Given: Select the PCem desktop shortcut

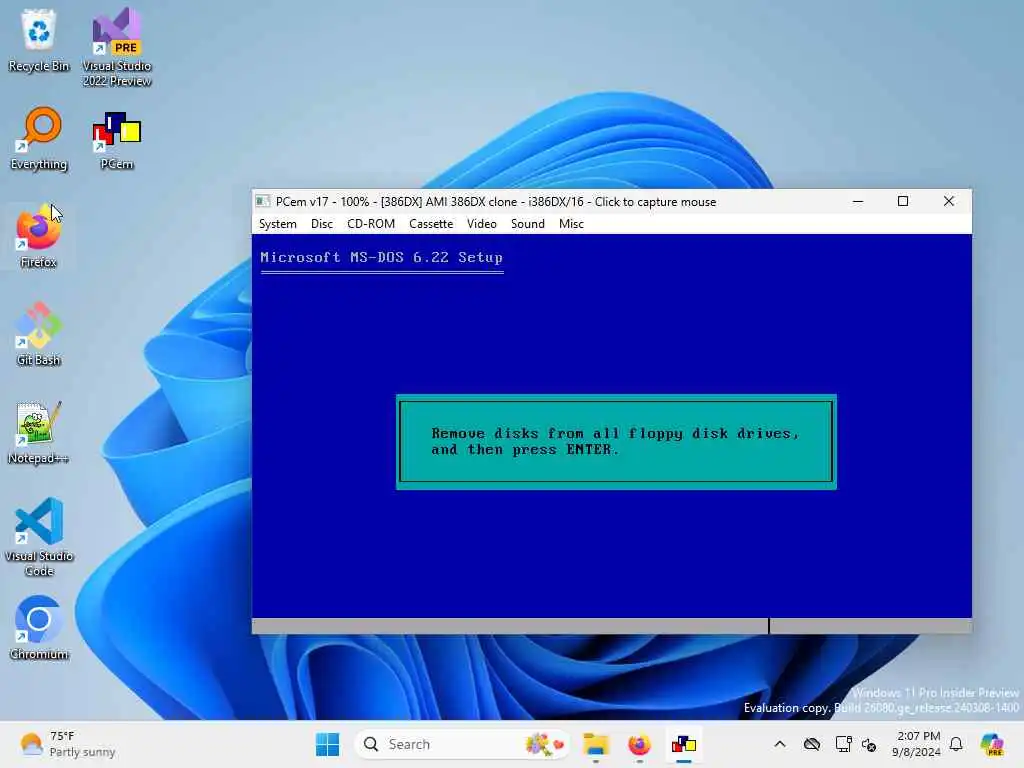Looking at the screenshot, I should click(117, 139).
